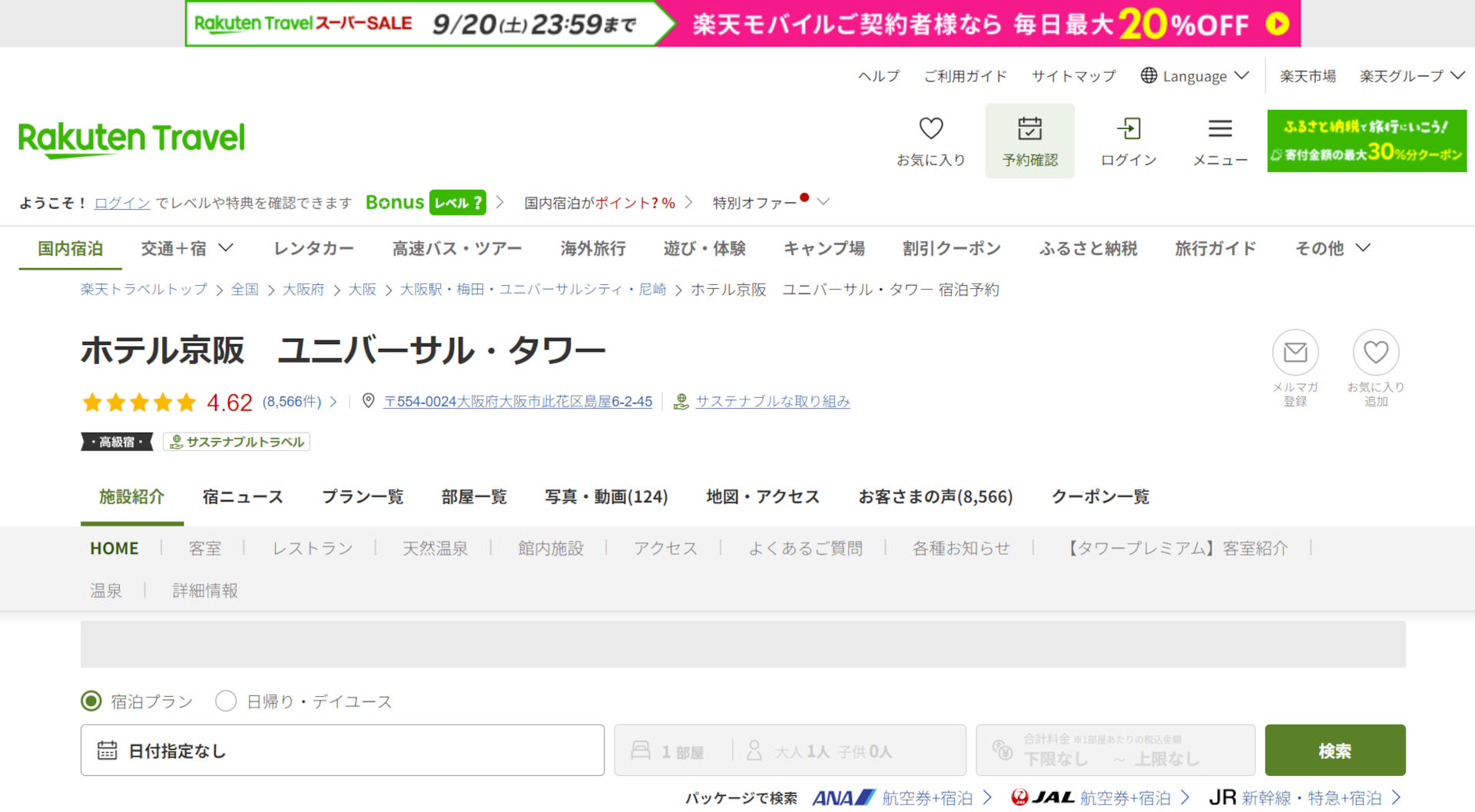Switch to the 写真・動画(124) tab
1475x812 pixels.
click(x=606, y=496)
